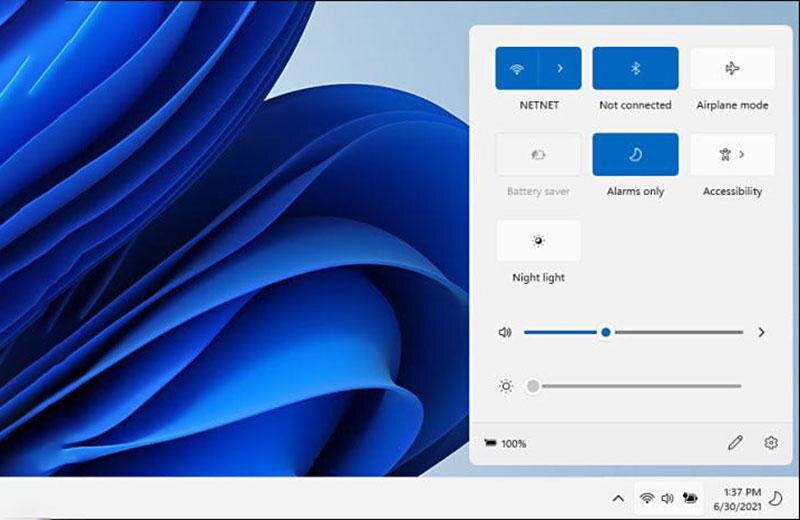The height and width of the screenshot is (520, 800).
Task: Open all settings with the gear icon
Action: tap(771, 442)
